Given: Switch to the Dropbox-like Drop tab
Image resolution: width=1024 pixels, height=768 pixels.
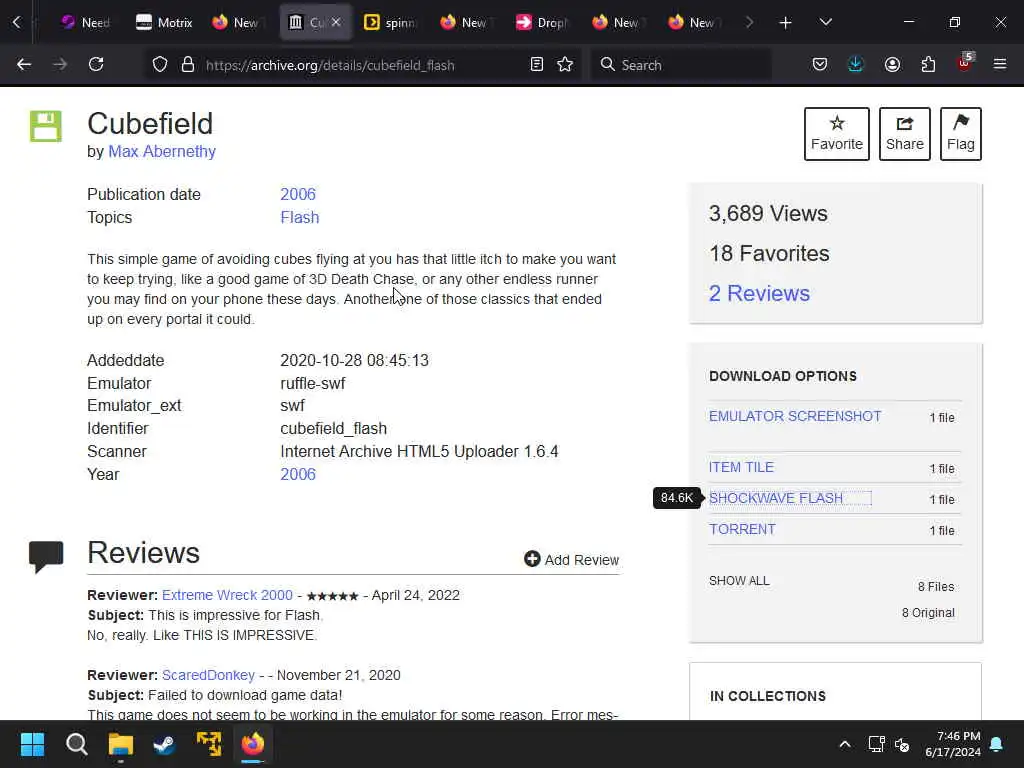Looking at the screenshot, I should coord(541,23).
